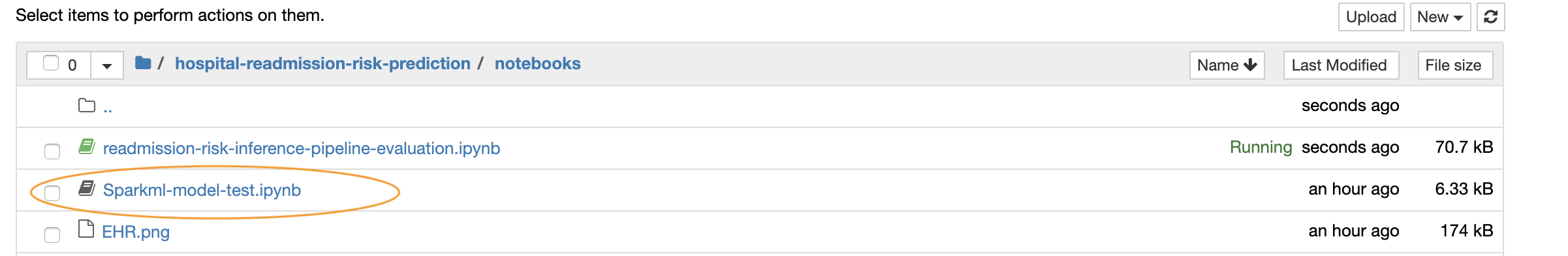Image resolution: width=1568 pixels, height=256 pixels.
Task: Go up to parent directory link
Action: point(108,107)
